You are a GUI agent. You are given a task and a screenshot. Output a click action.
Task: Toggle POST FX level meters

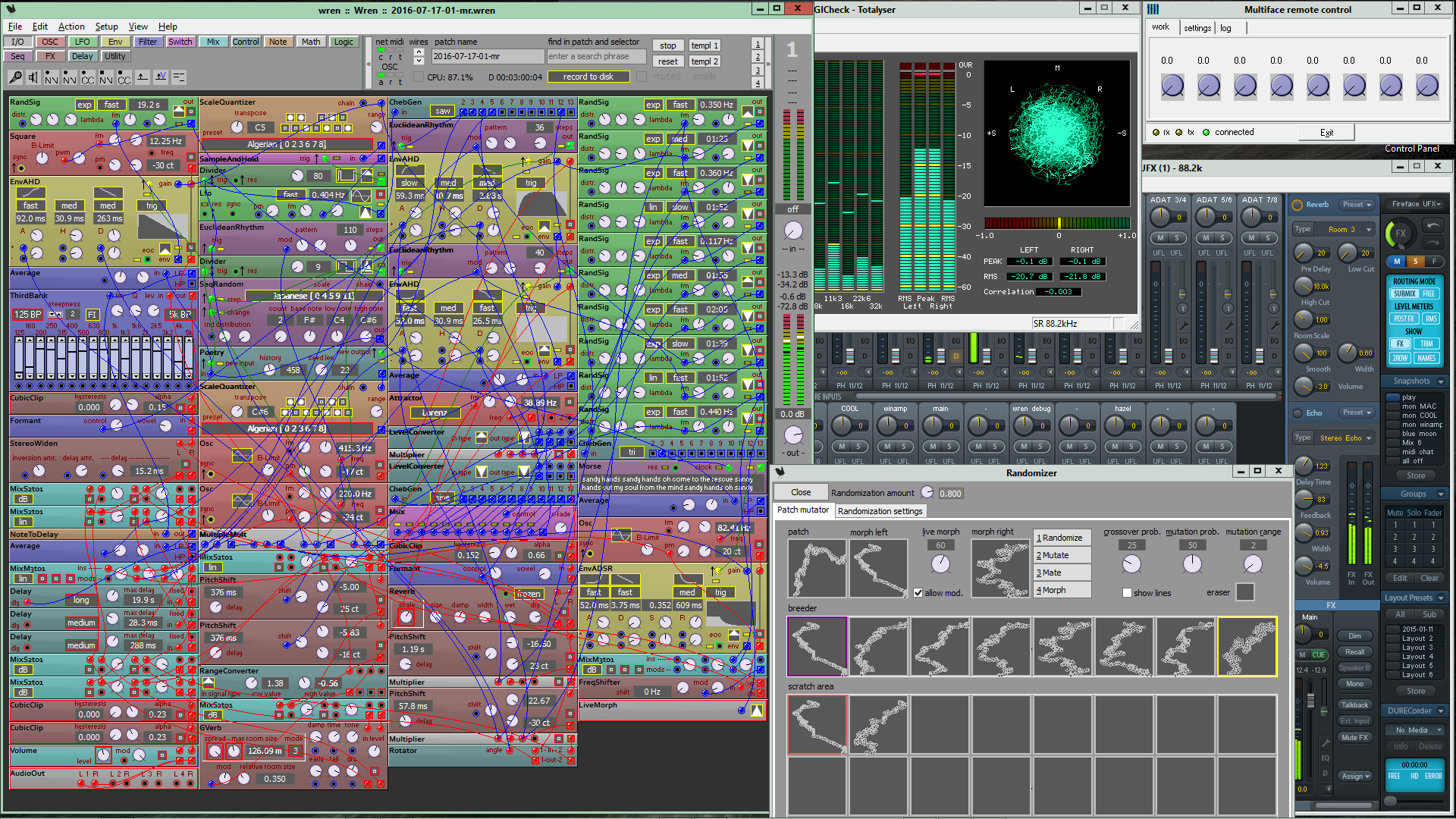coord(1404,318)
